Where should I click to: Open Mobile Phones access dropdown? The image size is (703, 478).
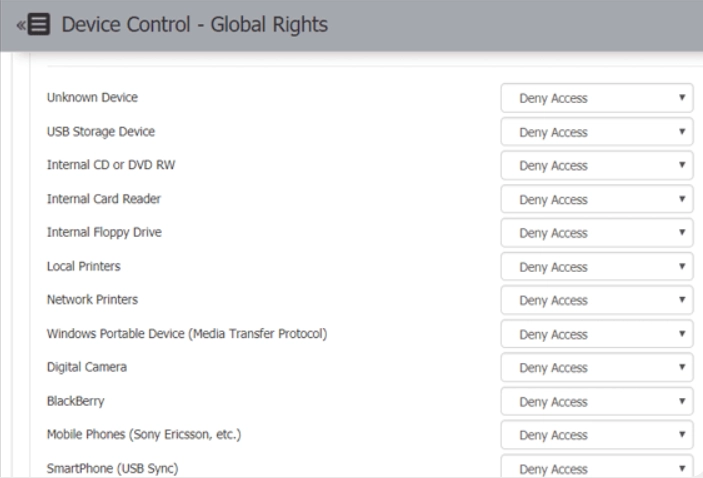(x=597, y=435)
